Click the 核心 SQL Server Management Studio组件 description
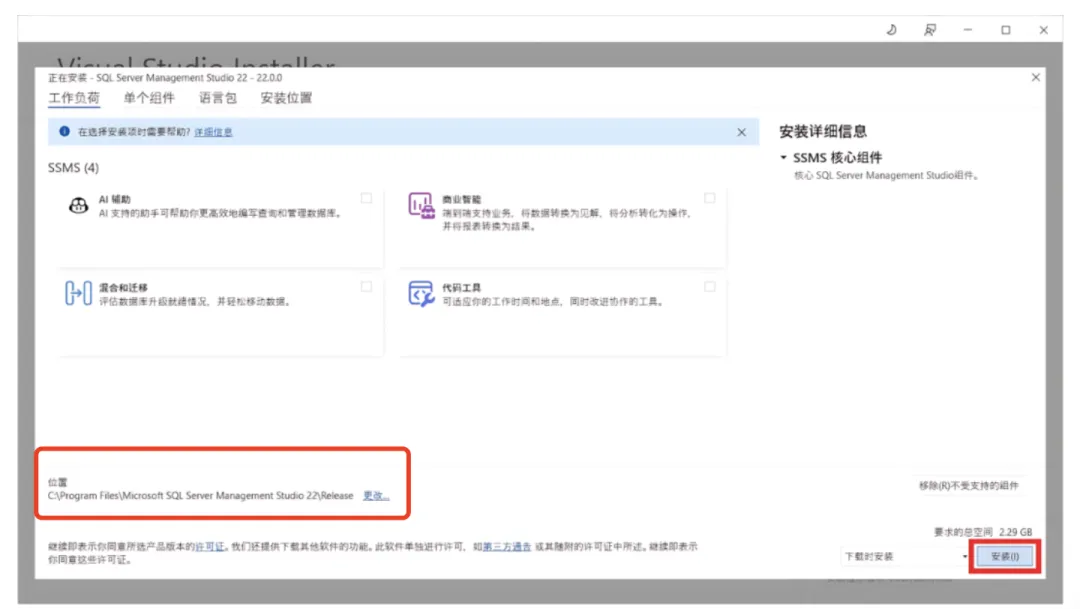The image size is (1080, 609). pyautogui.click(x=886, y=175)
